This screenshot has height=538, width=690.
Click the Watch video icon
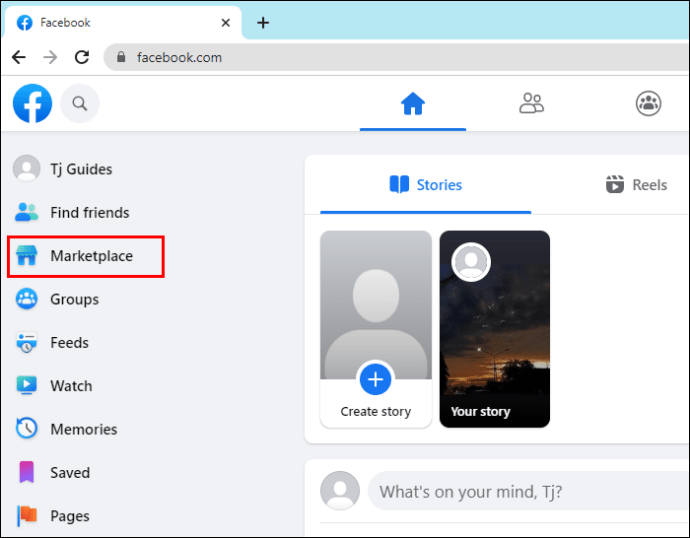click(x=26, y=385)
